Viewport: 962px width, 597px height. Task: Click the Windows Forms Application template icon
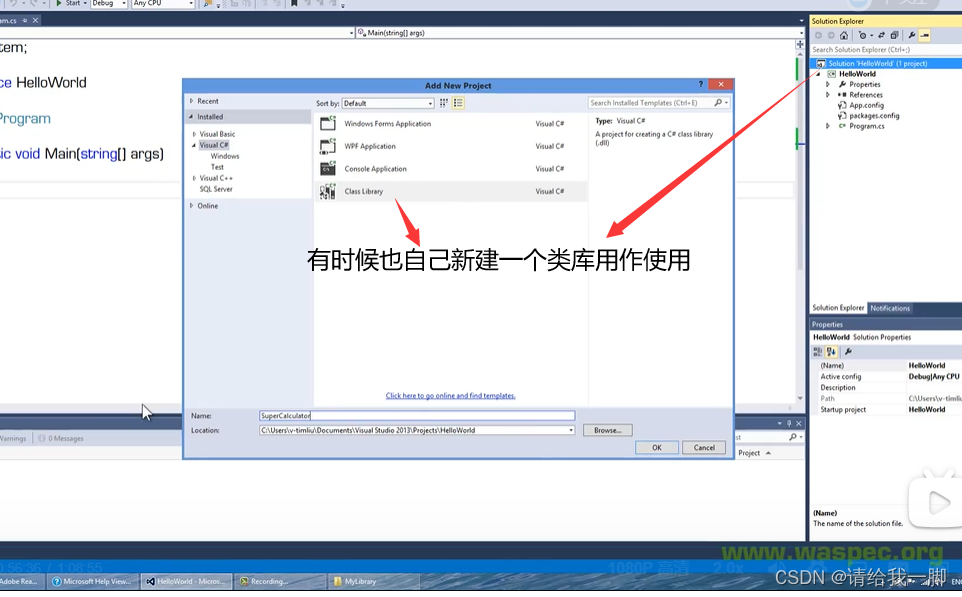coord(328,123)
